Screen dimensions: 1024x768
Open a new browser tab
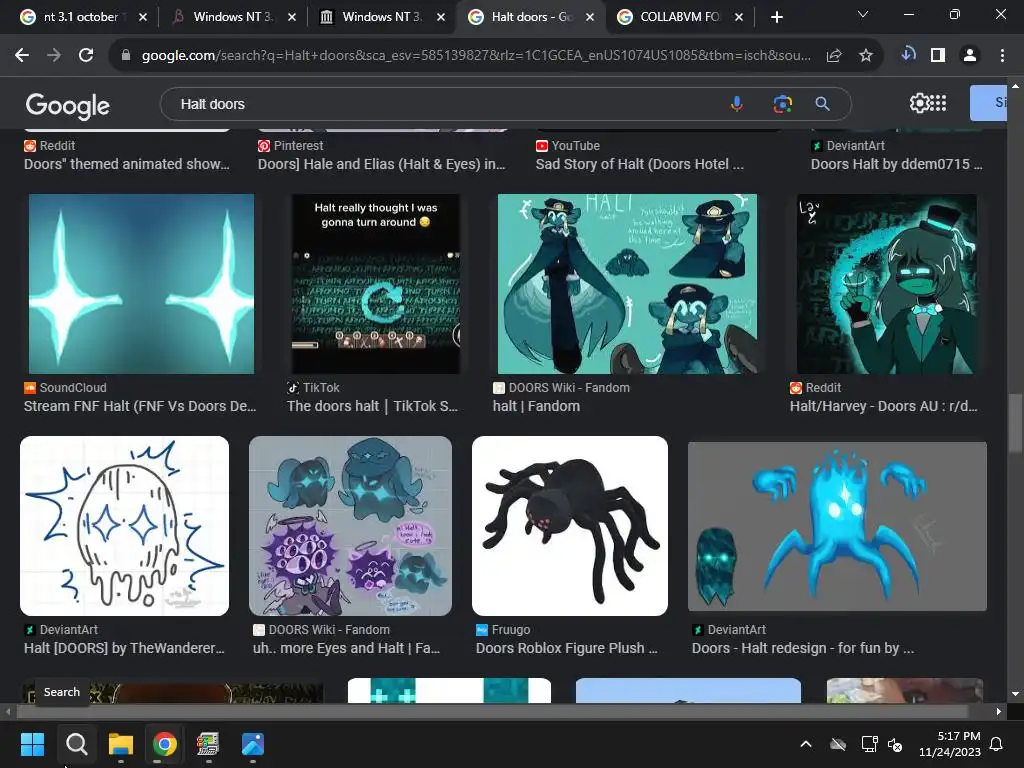tap(776, 17)
